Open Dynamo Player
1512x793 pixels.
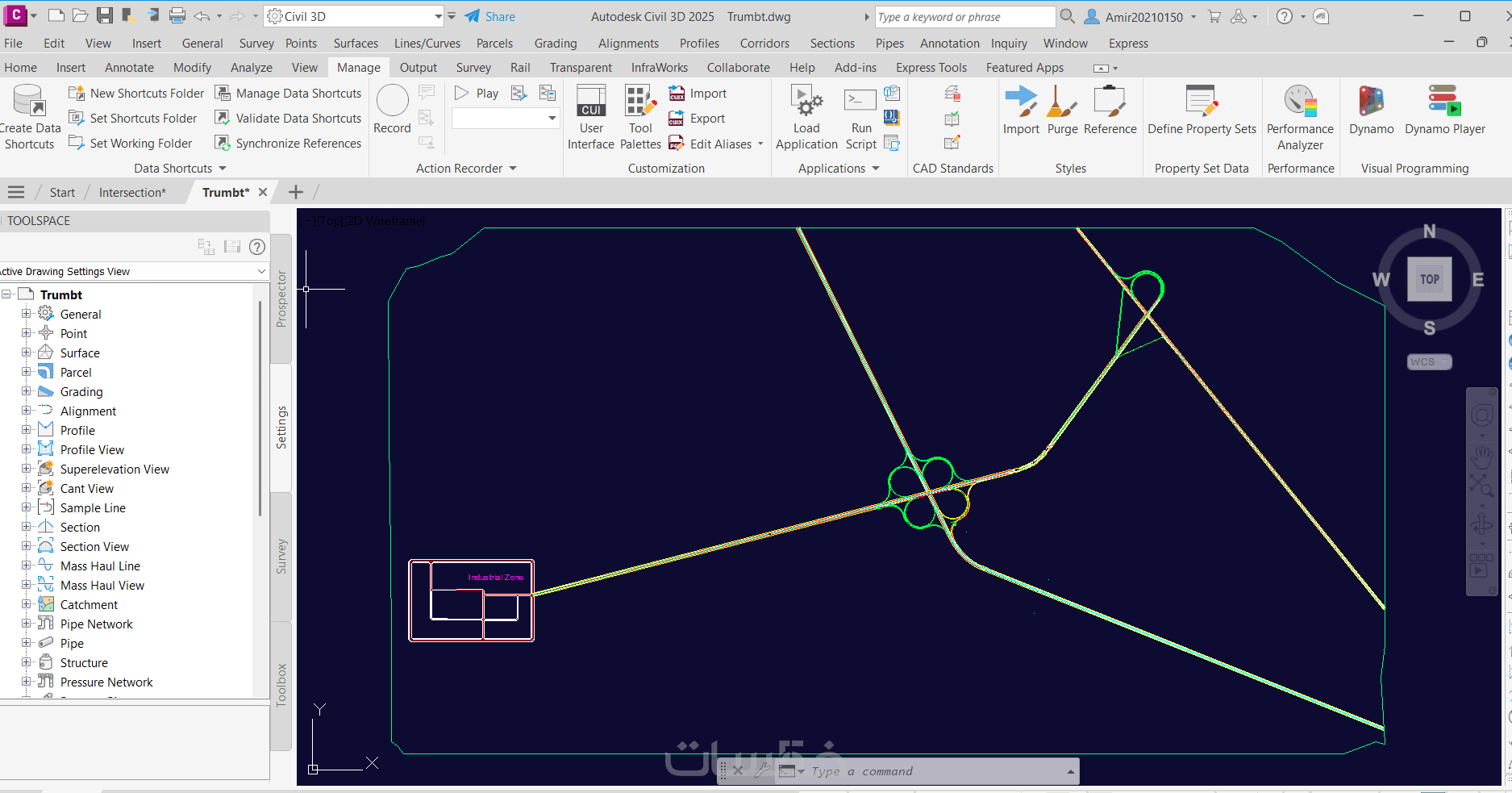pos(1444,110)
